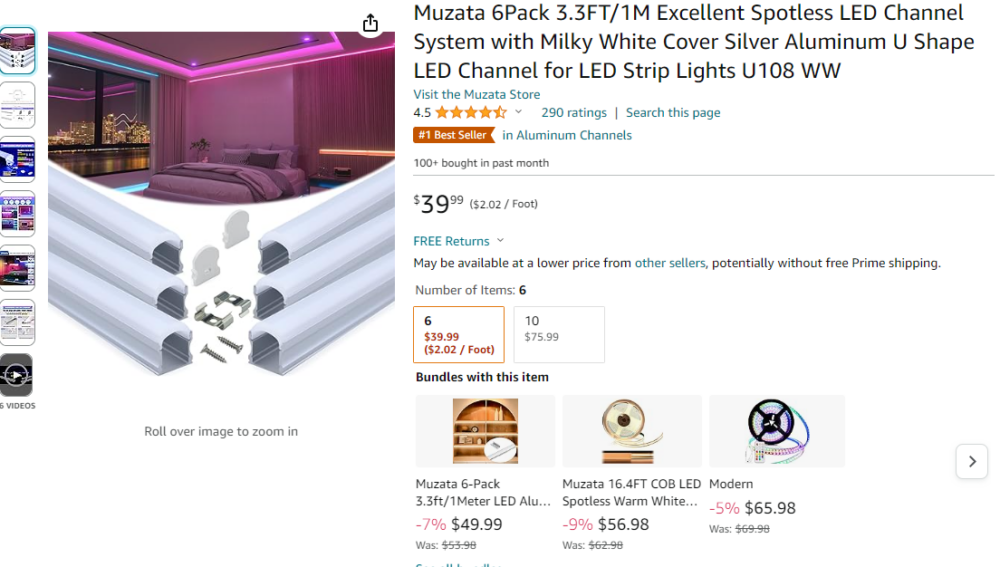Click the share icon above product image

pyautogui.click(x=370, y=23)
